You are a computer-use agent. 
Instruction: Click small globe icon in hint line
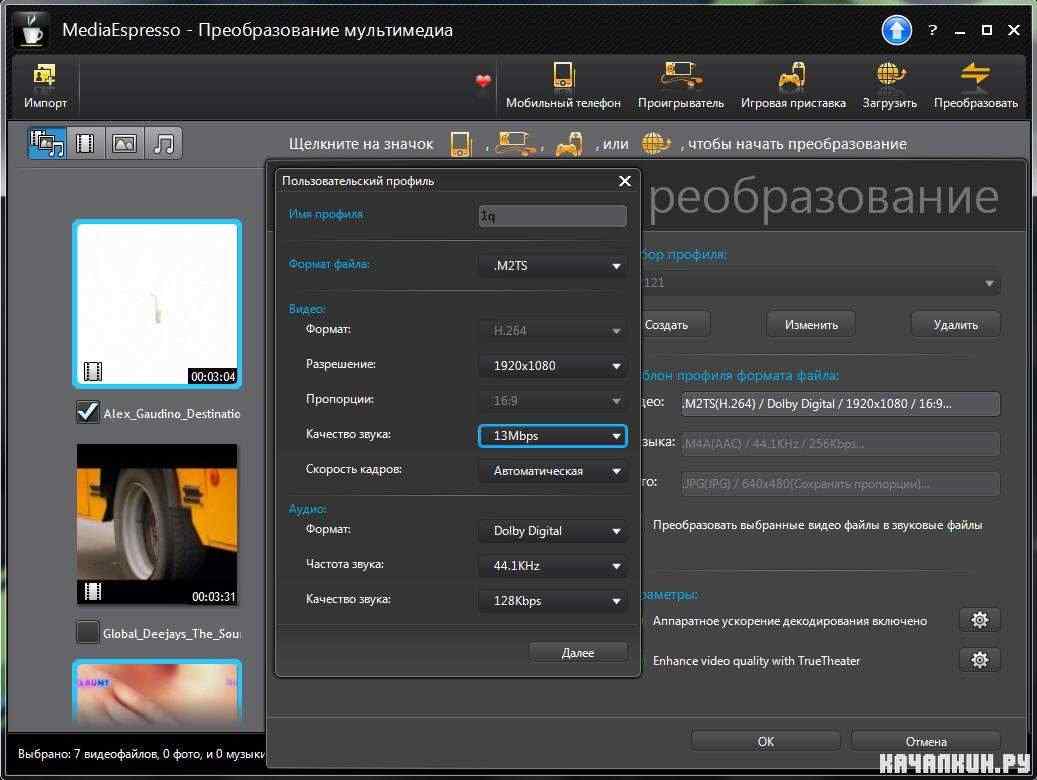[x=655, y=144]
